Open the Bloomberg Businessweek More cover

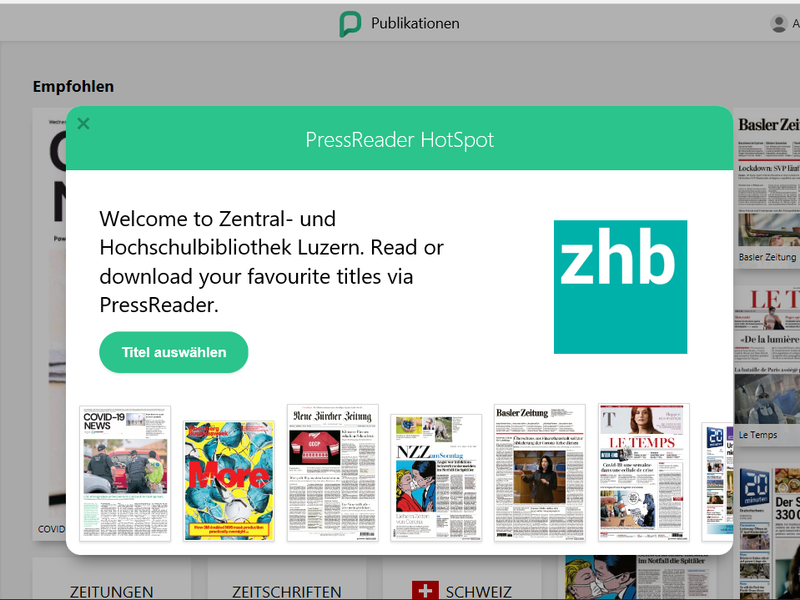click(229, 481)
